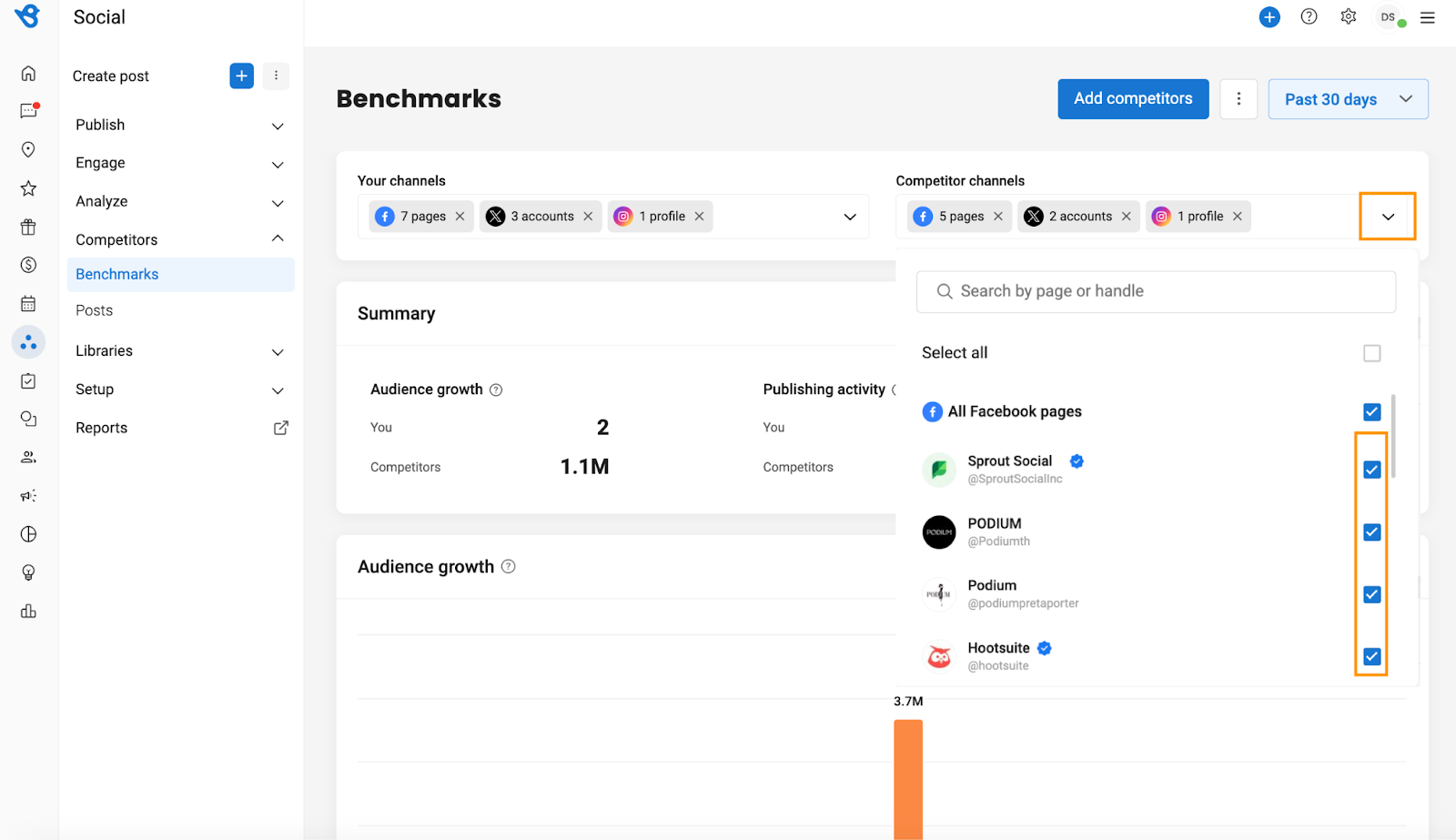
Task: Open the pie chart icon in left rail
Action: click(x=28, y=534)
